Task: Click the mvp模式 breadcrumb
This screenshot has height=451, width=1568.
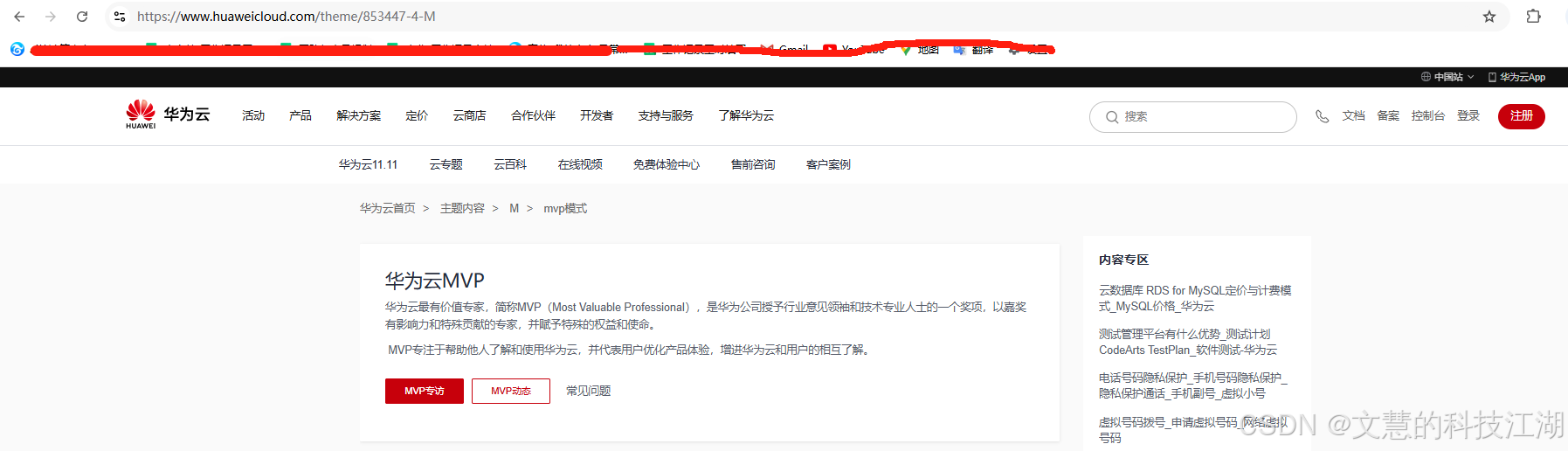Action: (x=565, y=208)
